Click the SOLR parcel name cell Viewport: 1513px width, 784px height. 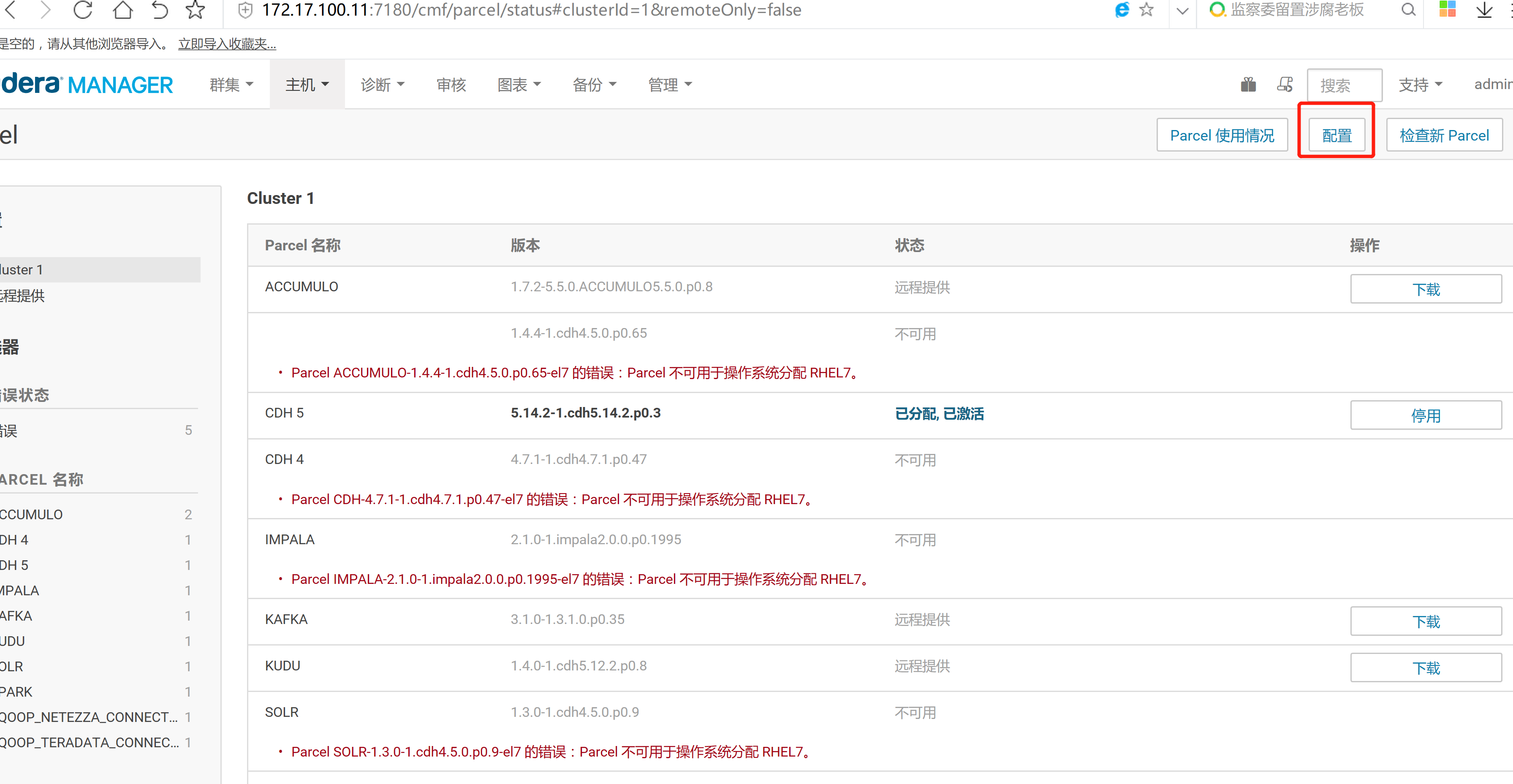pos(281,712)
